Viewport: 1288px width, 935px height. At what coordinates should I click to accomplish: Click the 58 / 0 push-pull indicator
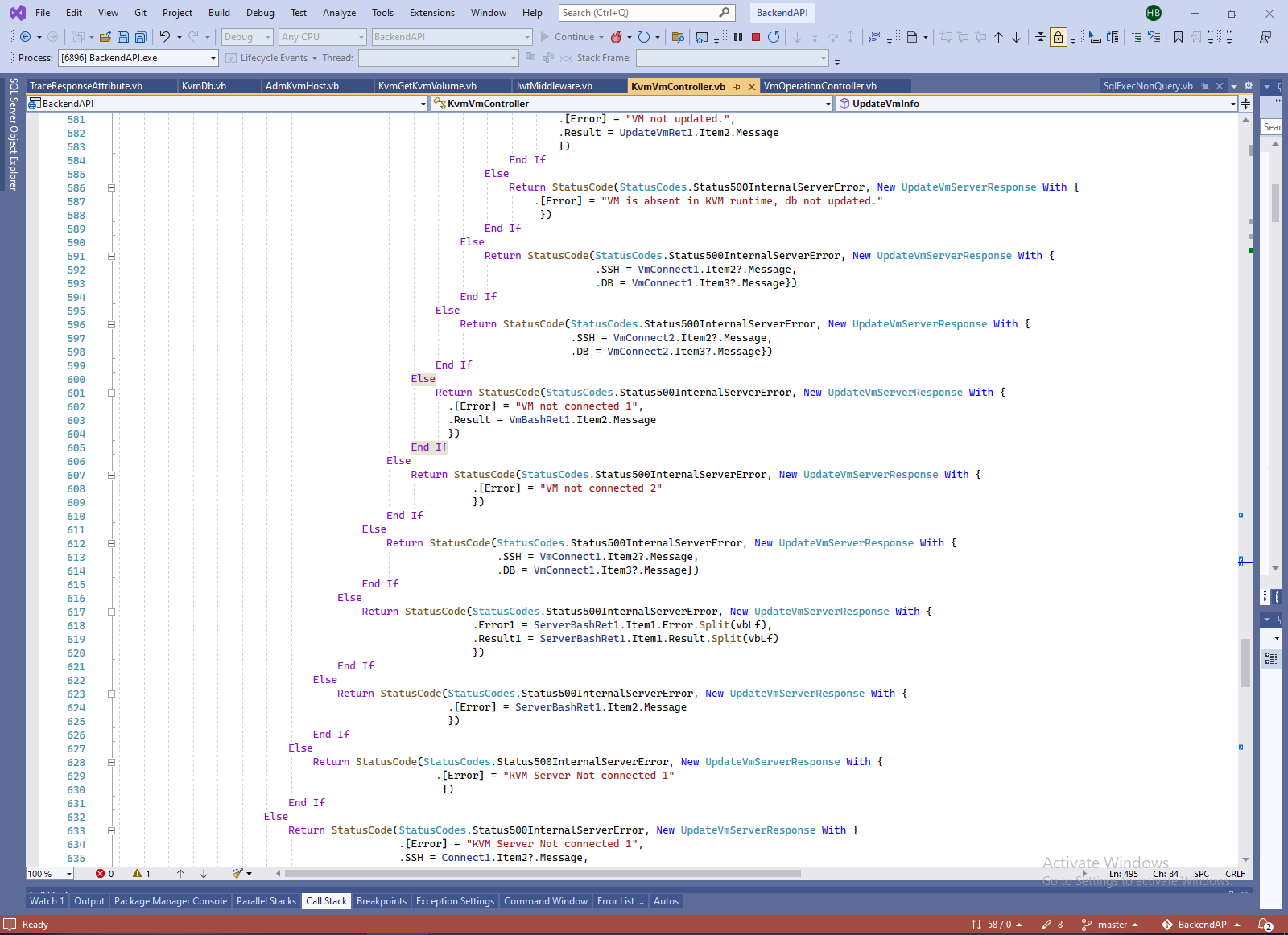pos(997,925)
